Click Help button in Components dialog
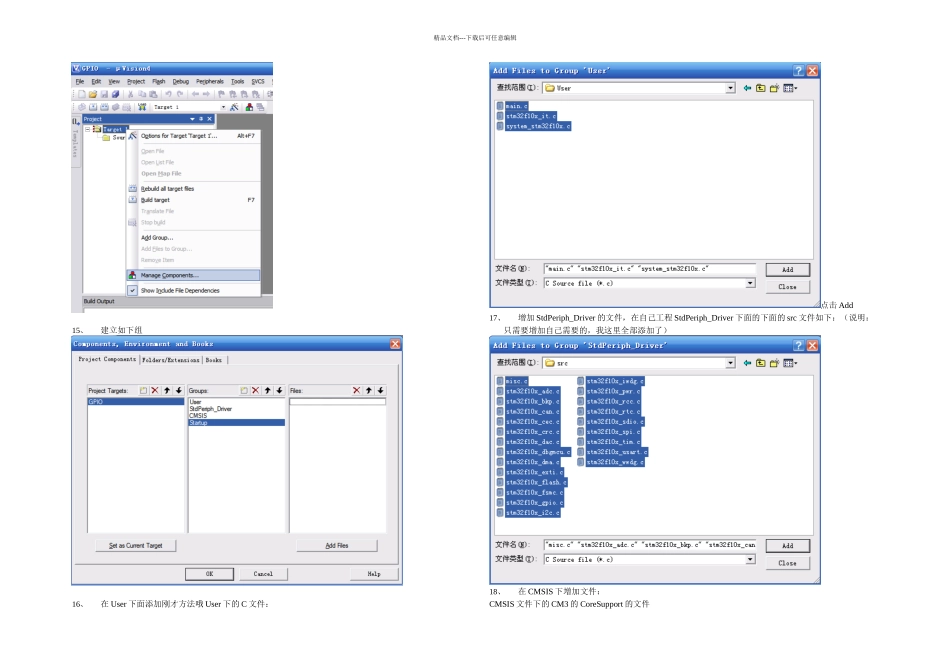The image size is (950, 672). click(x=374, y=574)
